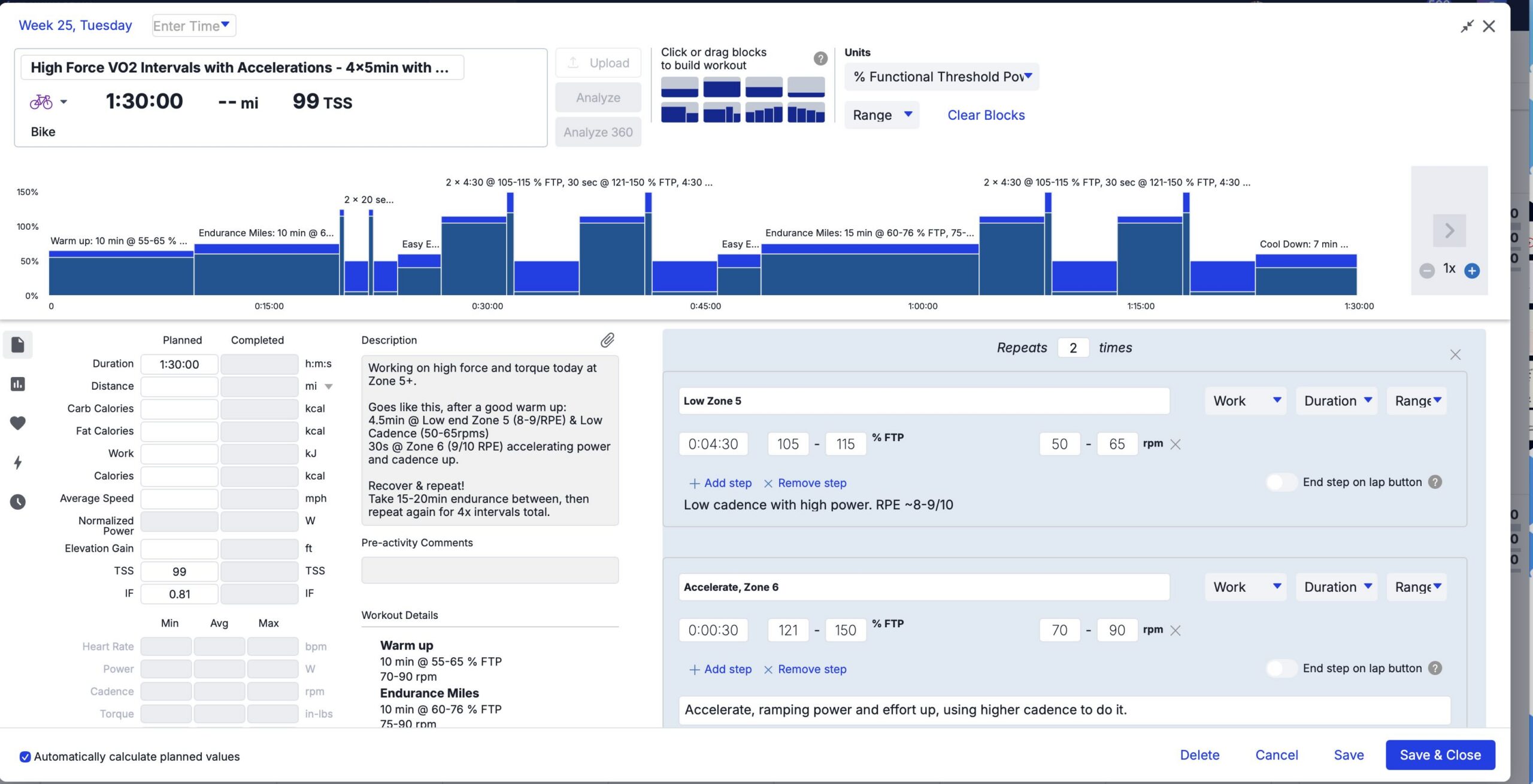Screen dimensions: 1533x784
Task: Add a step below Low Zone 5
Action: click(x=720, y=482)
